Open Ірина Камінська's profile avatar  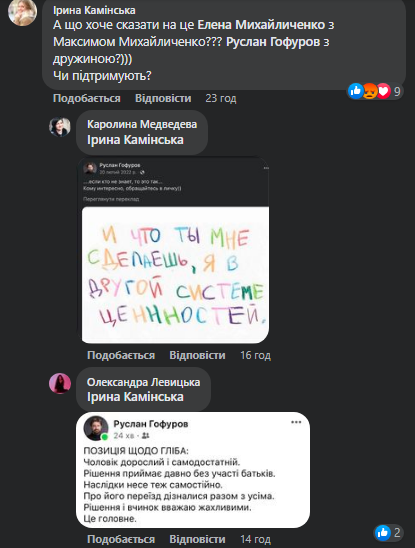point(22,13)
